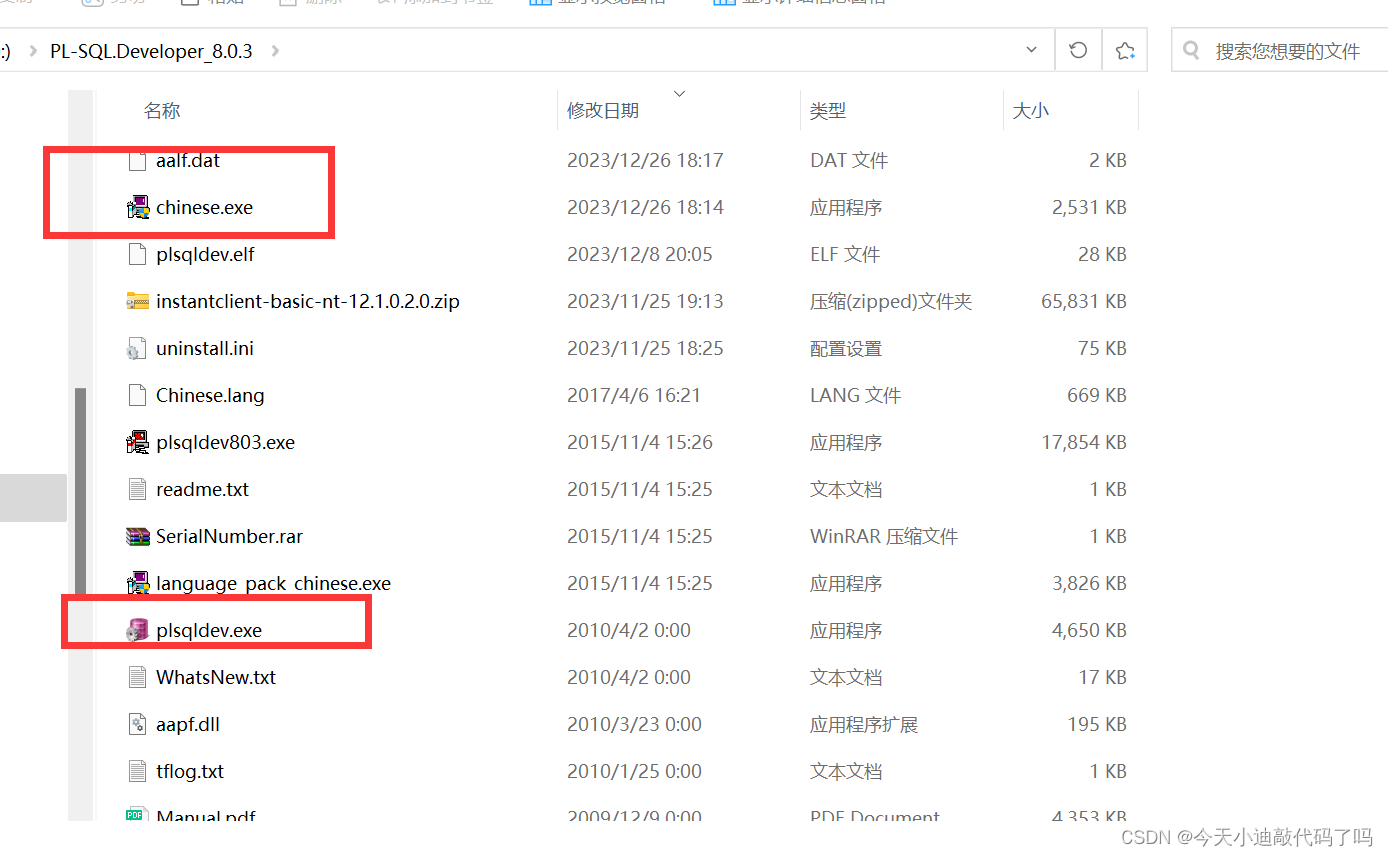Screen dimensions: 1388x856
Task: Select the Chinese.lang file name
Action: (210, 395)
